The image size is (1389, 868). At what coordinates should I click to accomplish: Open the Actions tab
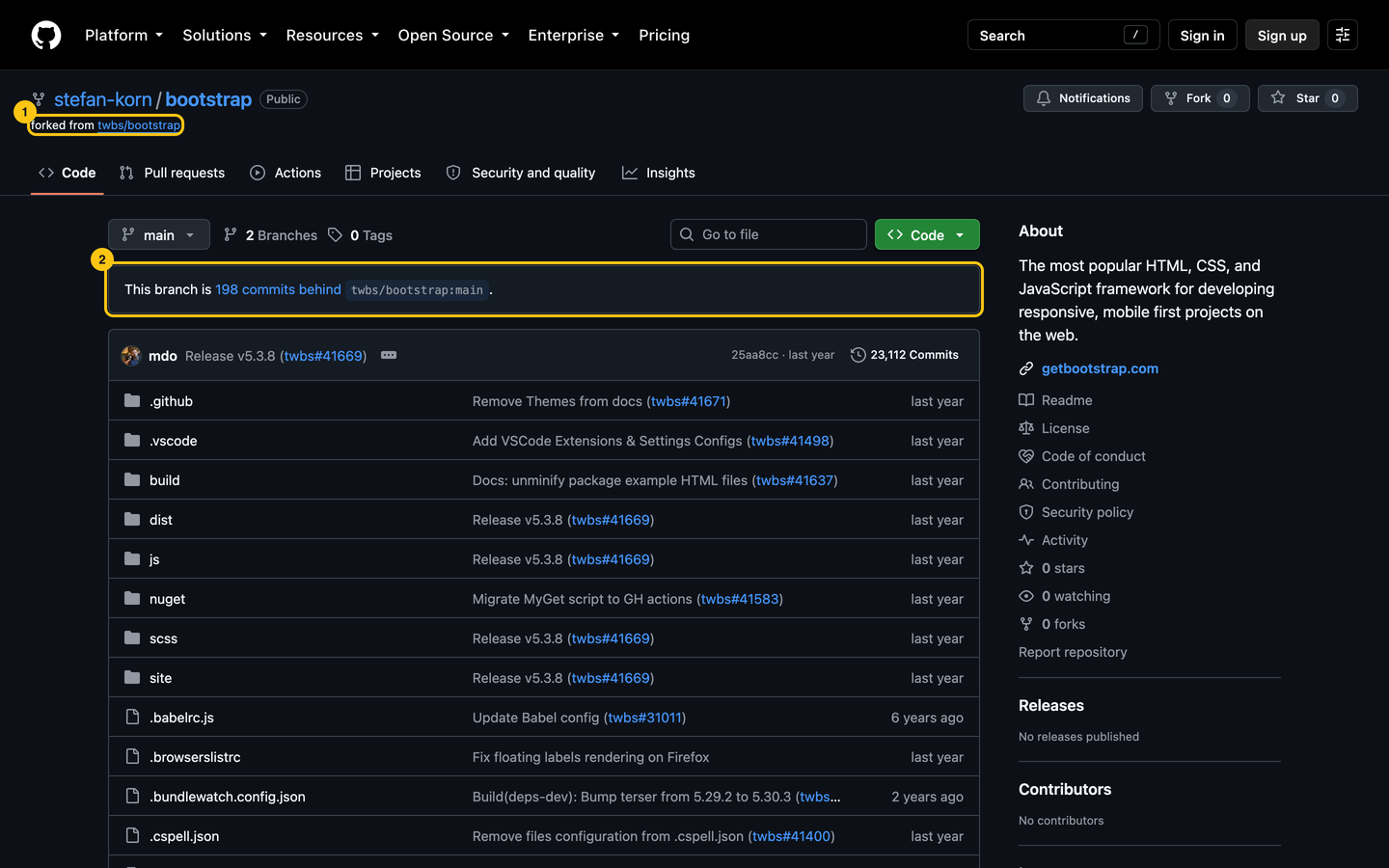pos(286,173)
